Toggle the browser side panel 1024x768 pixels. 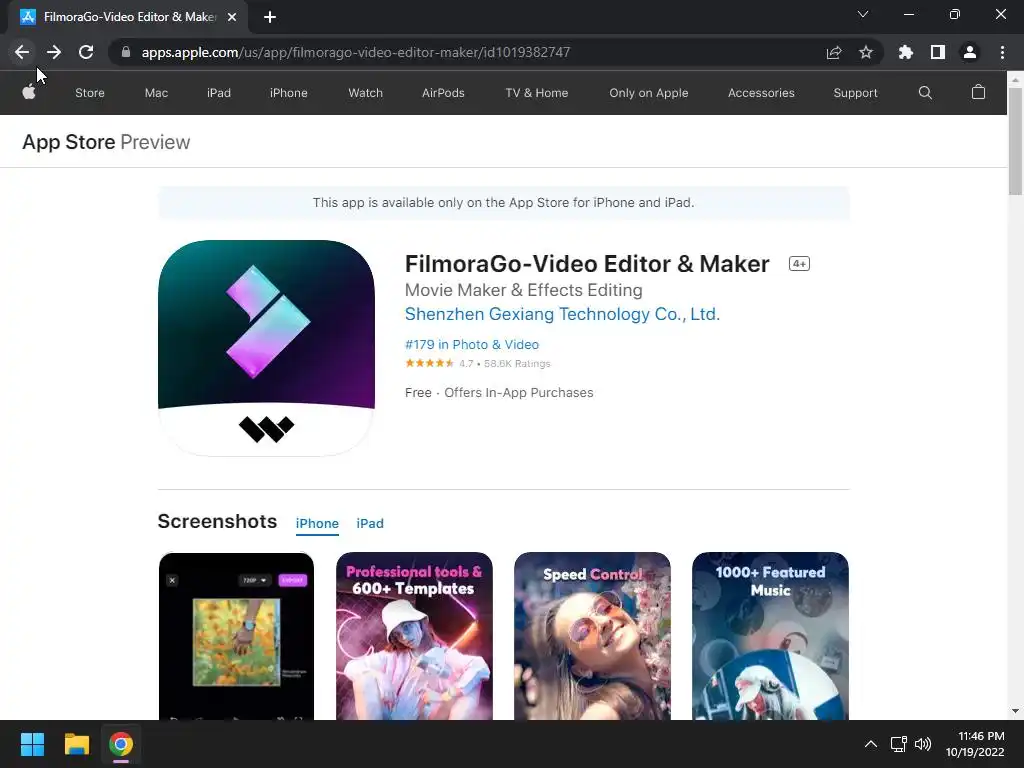(x=937, y=52)
